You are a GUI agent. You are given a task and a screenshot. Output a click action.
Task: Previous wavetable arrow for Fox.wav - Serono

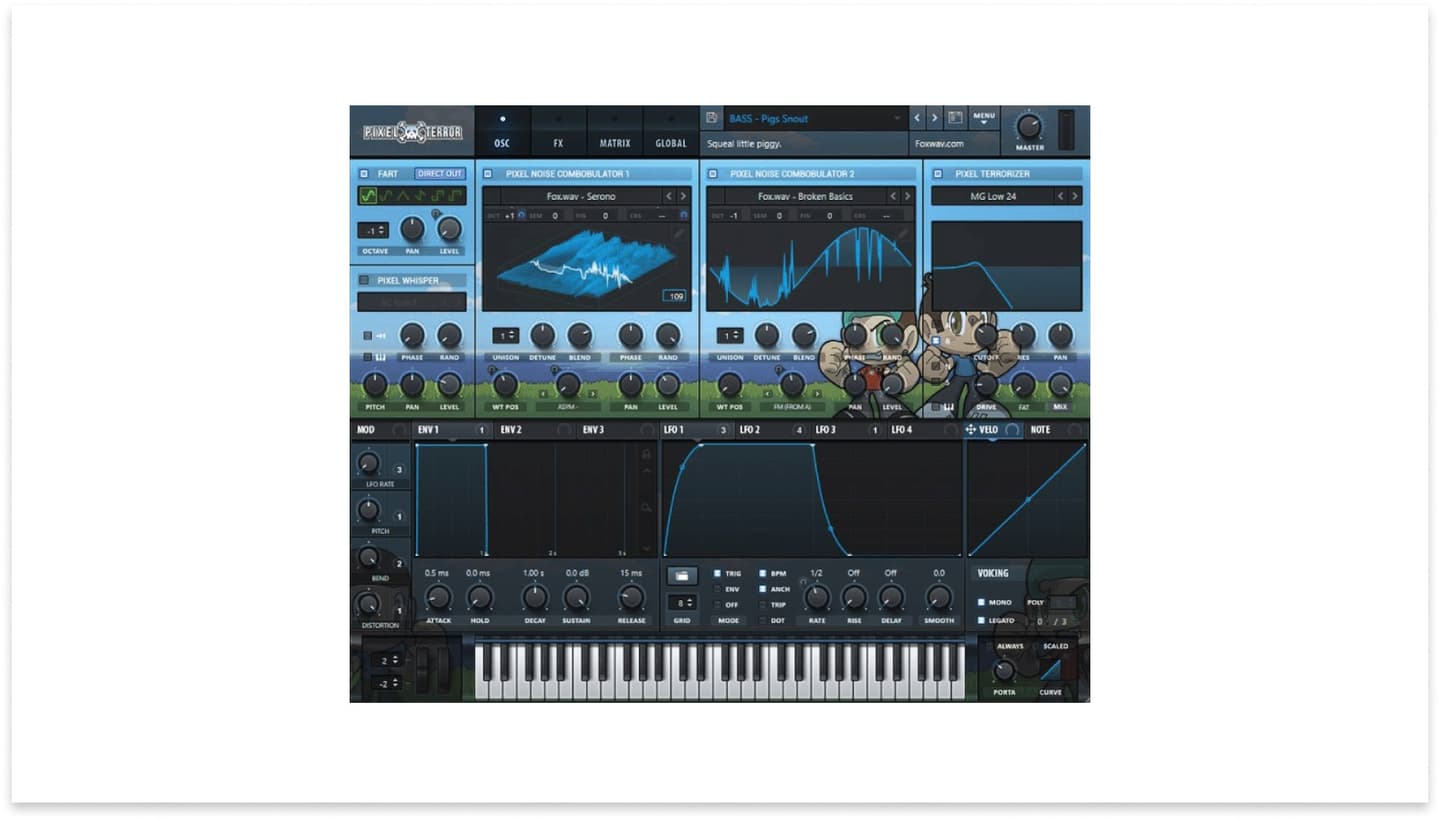669,196
